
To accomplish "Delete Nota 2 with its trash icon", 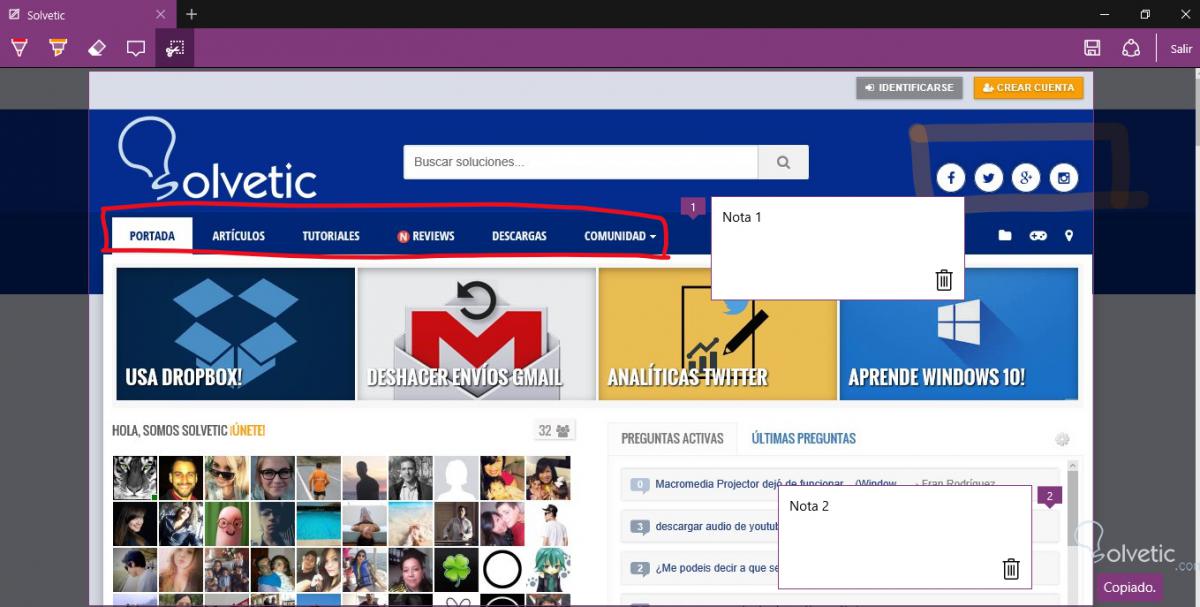I will click(1011, 569).
